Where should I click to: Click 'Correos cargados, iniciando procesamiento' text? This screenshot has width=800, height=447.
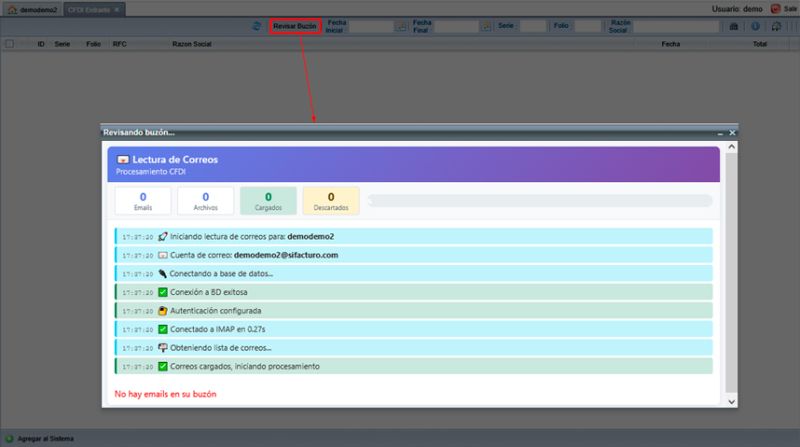click(245, 366)
